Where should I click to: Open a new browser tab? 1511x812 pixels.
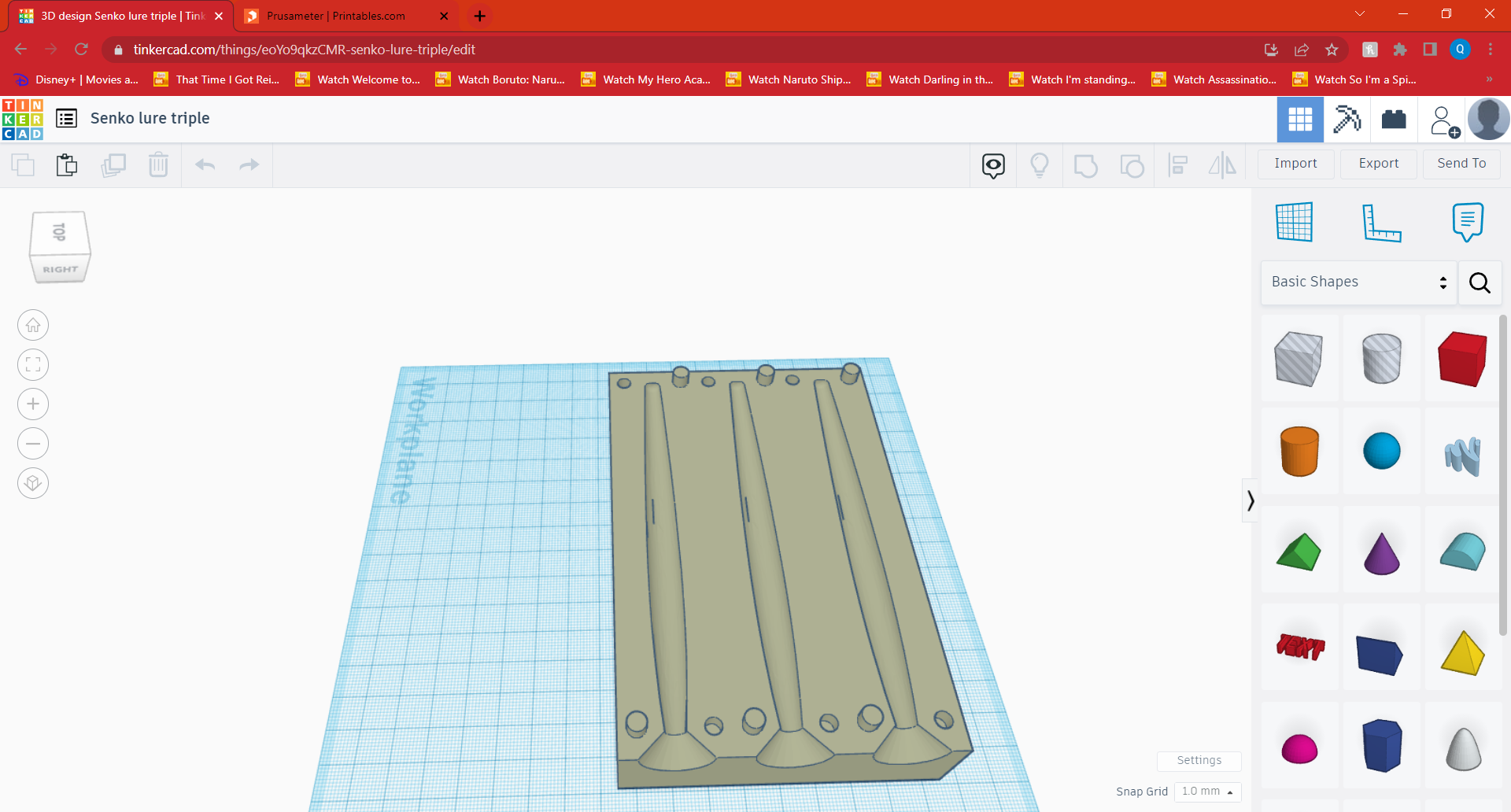[x=479, y=16]
